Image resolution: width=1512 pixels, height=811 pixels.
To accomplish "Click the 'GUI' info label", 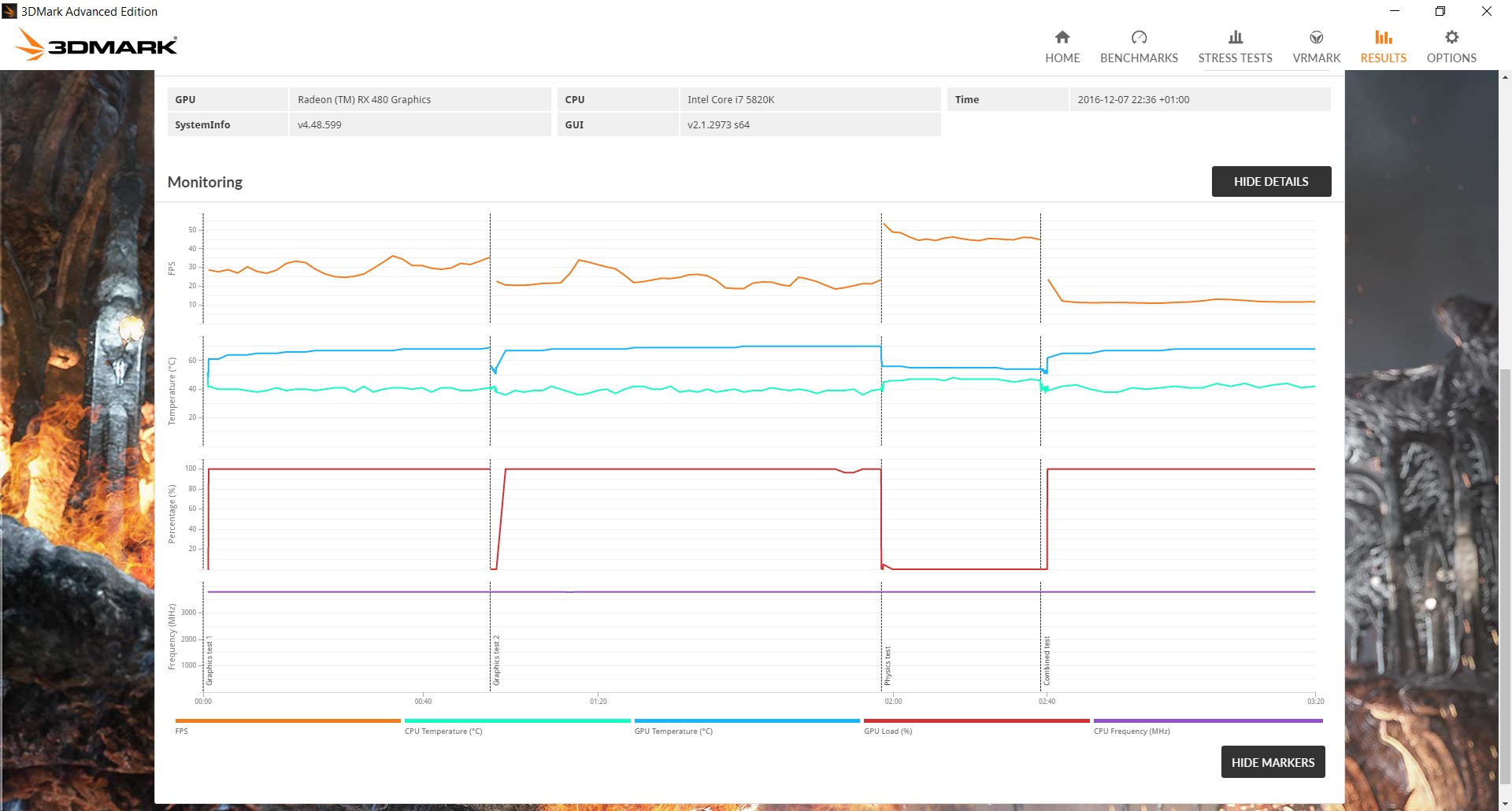I will (574, 124).
